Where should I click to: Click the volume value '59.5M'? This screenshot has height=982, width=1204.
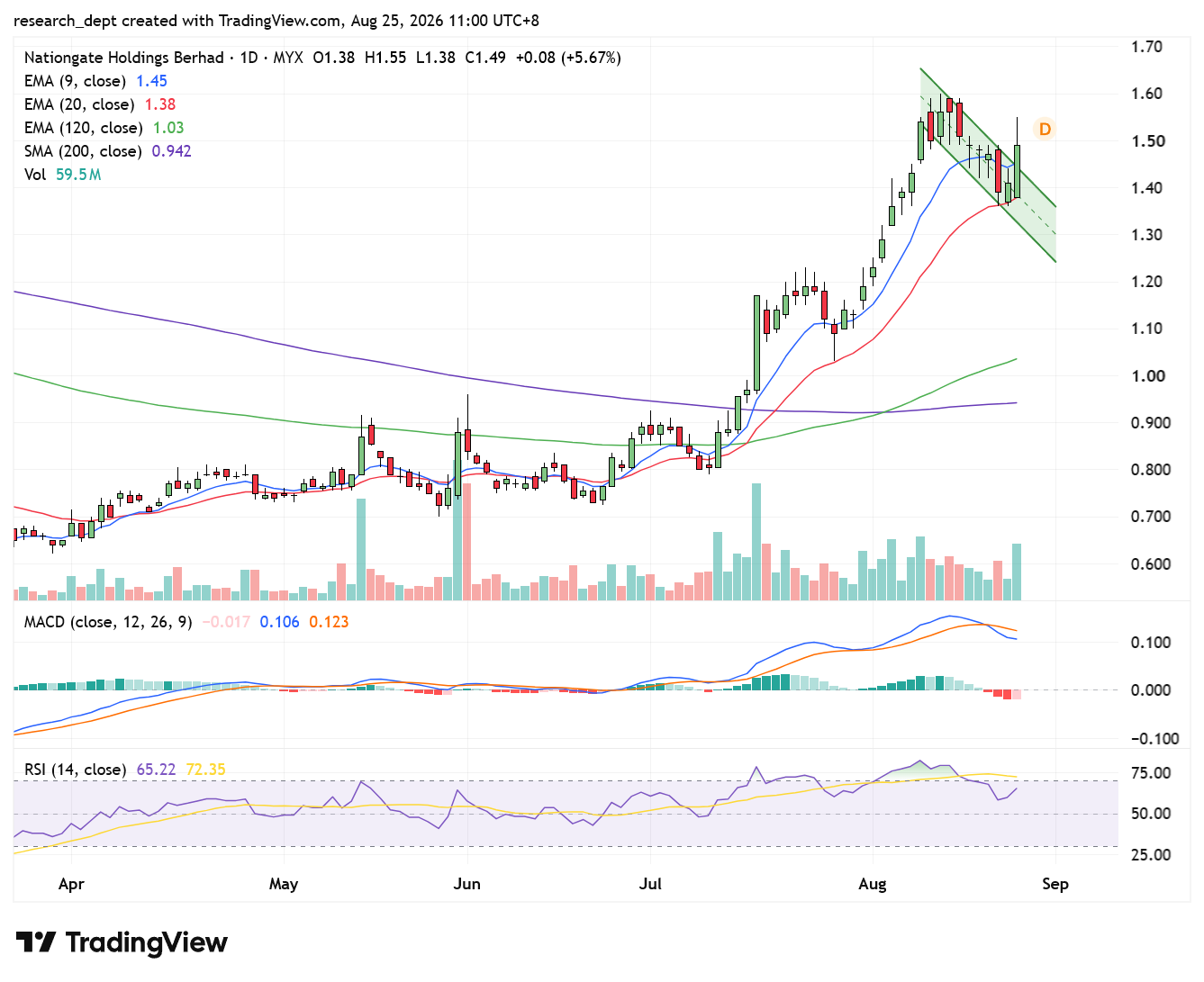tap(78, 175)
